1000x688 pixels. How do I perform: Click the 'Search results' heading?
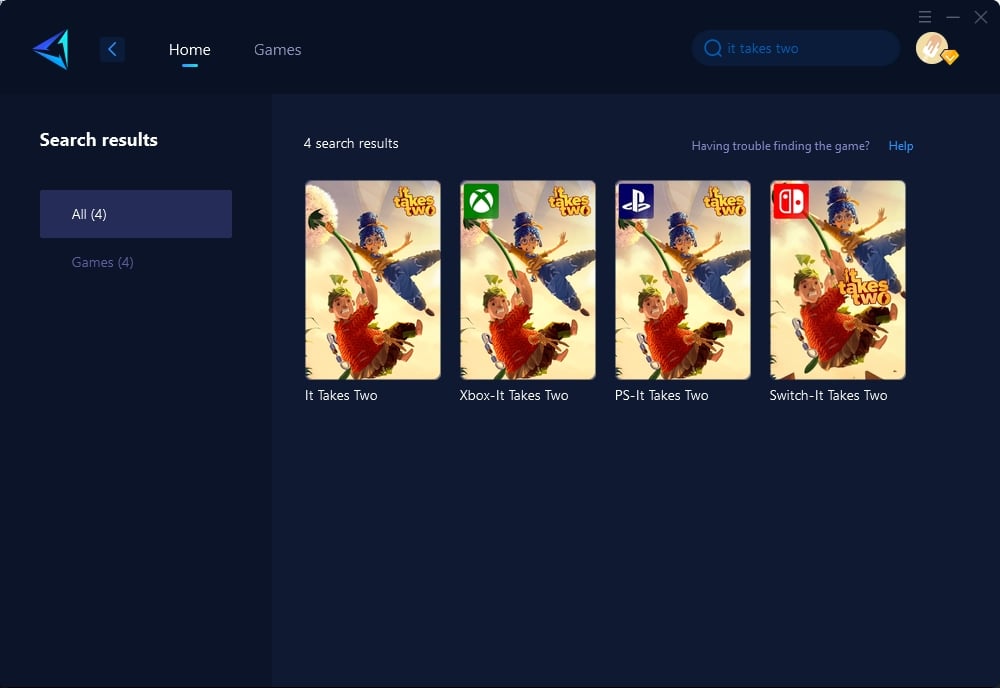(99, 140)
